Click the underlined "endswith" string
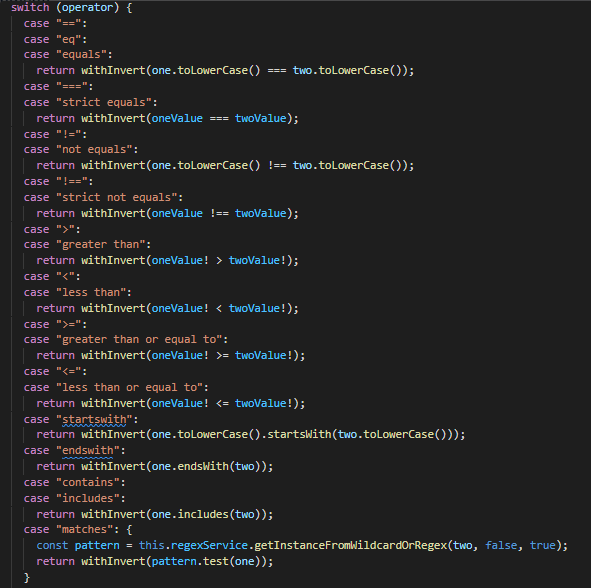This screenshot has height=588, width=591. click(x=88, y=450)
